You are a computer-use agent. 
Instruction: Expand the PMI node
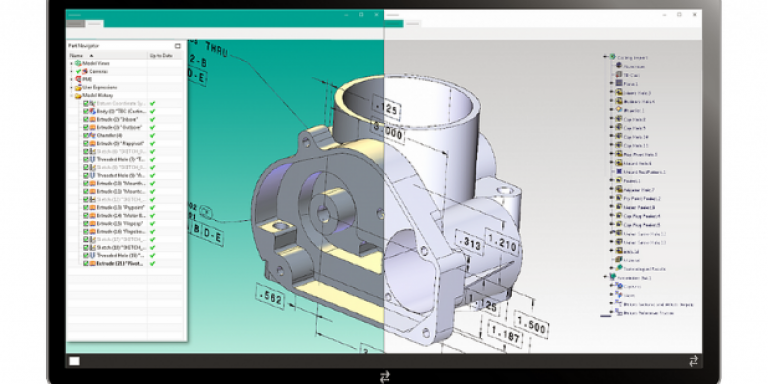pyautogui.click(x=72, y=79)
